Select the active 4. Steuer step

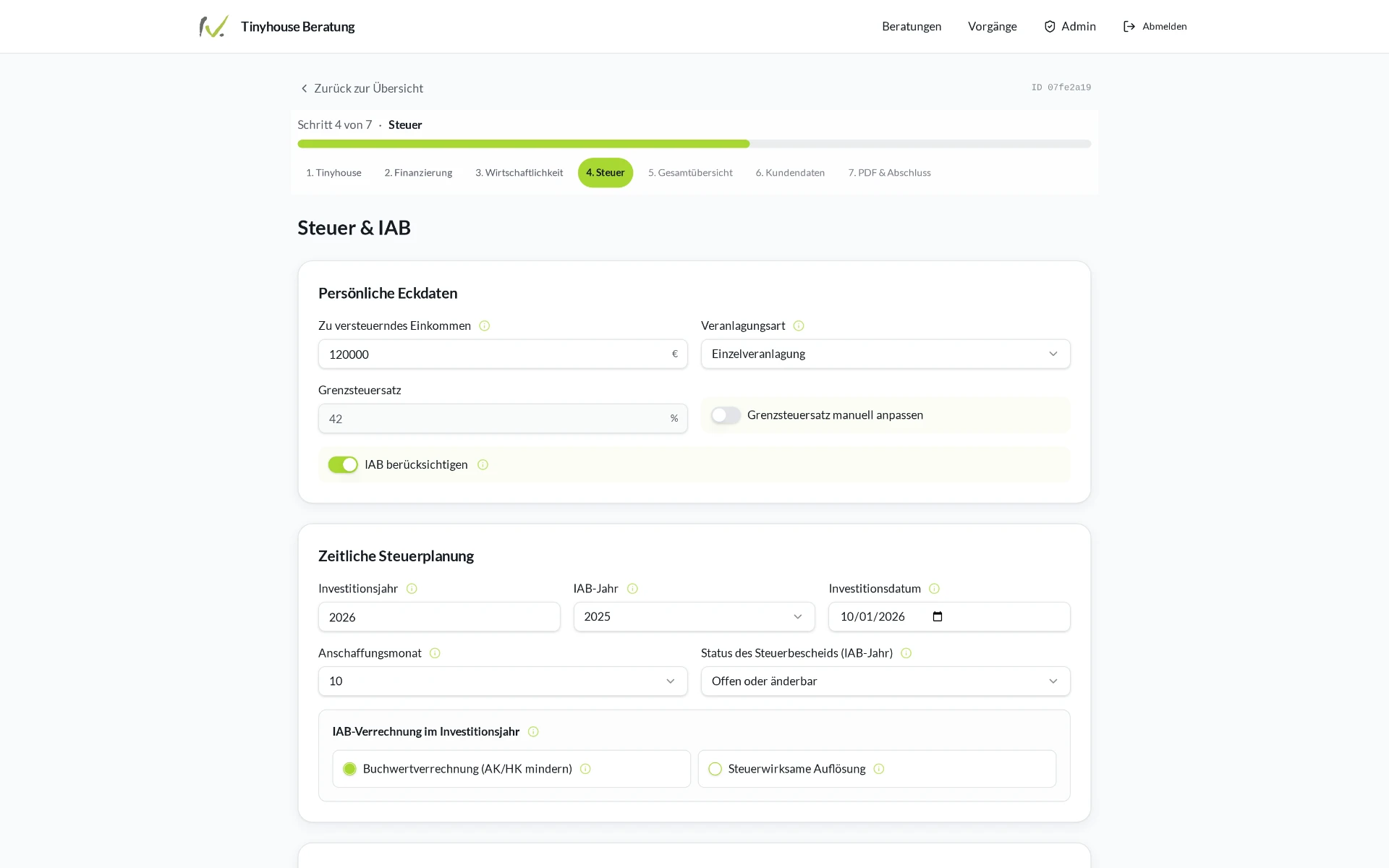pyautogui.click(x=606, y=172)
